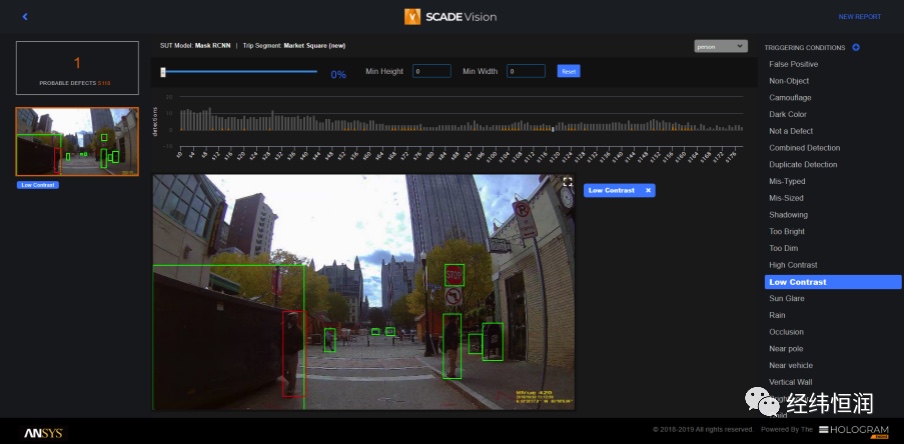Viewport: 904px width, 444px height.
Task: Click the ANSYS logo in footer
Action: click(43, 433)
